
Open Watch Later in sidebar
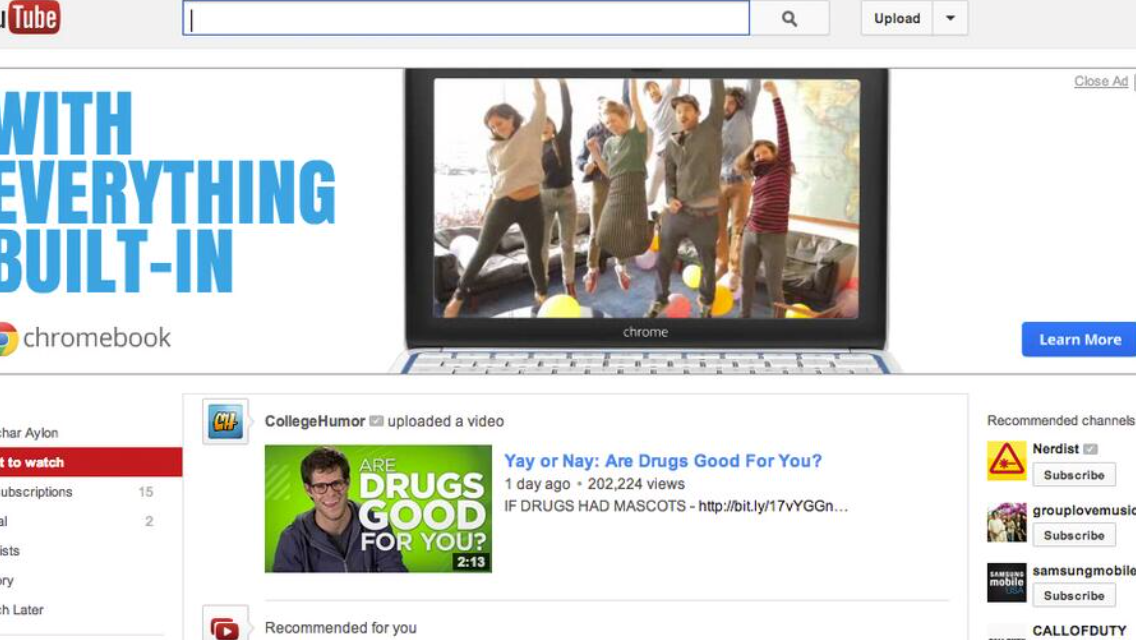[22, 610]
